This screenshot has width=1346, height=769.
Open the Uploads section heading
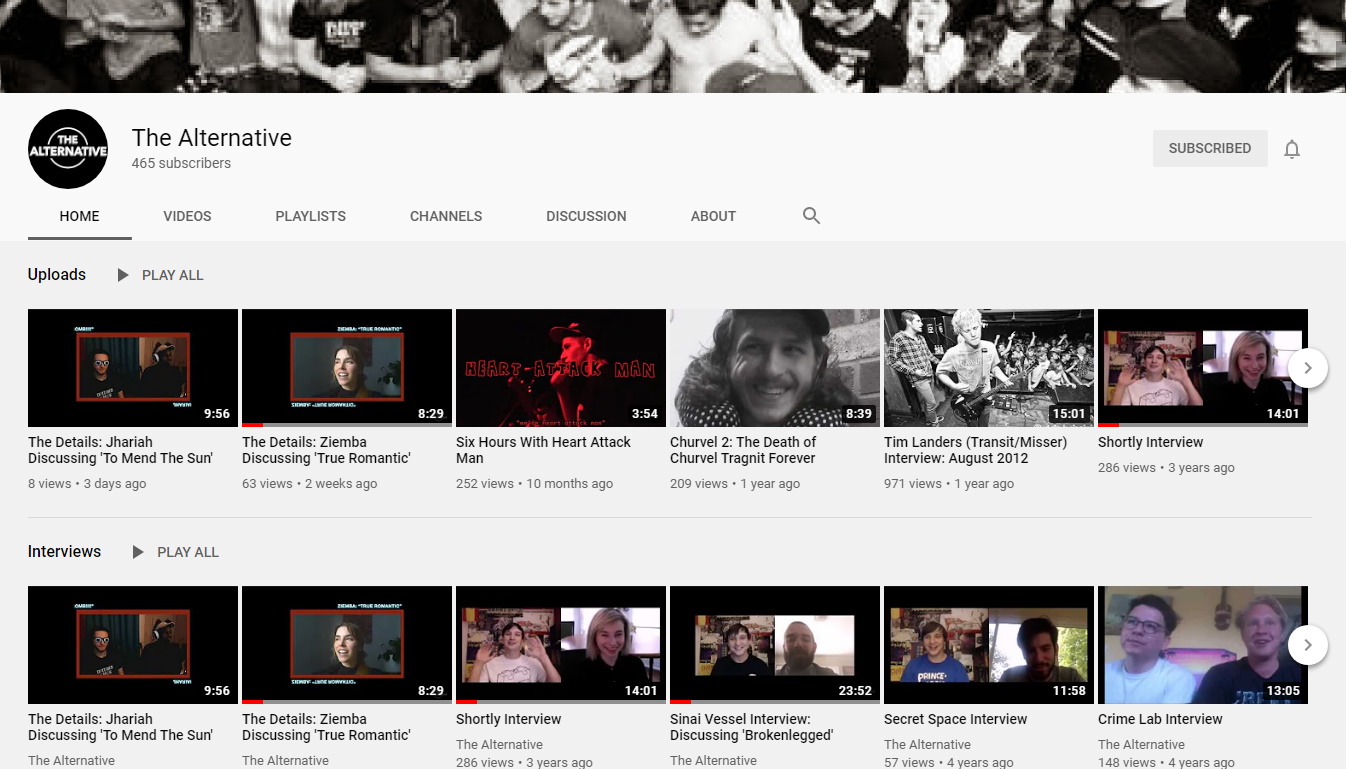57,274
